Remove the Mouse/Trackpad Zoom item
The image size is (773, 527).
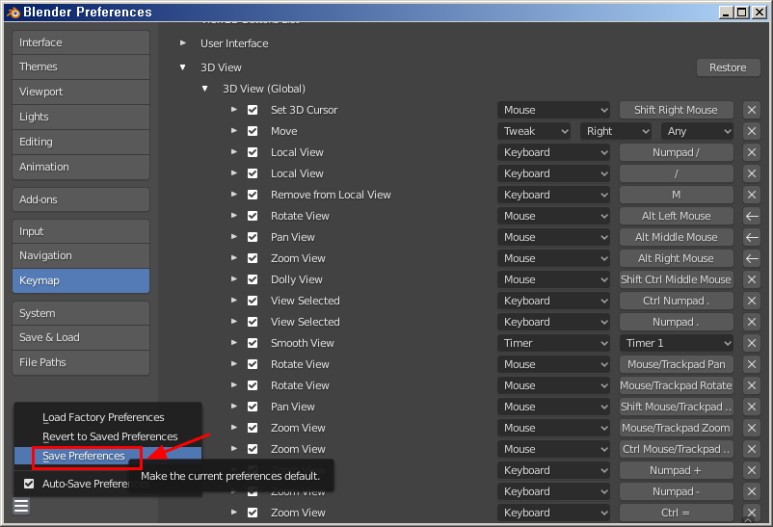(x=751, y=428)
